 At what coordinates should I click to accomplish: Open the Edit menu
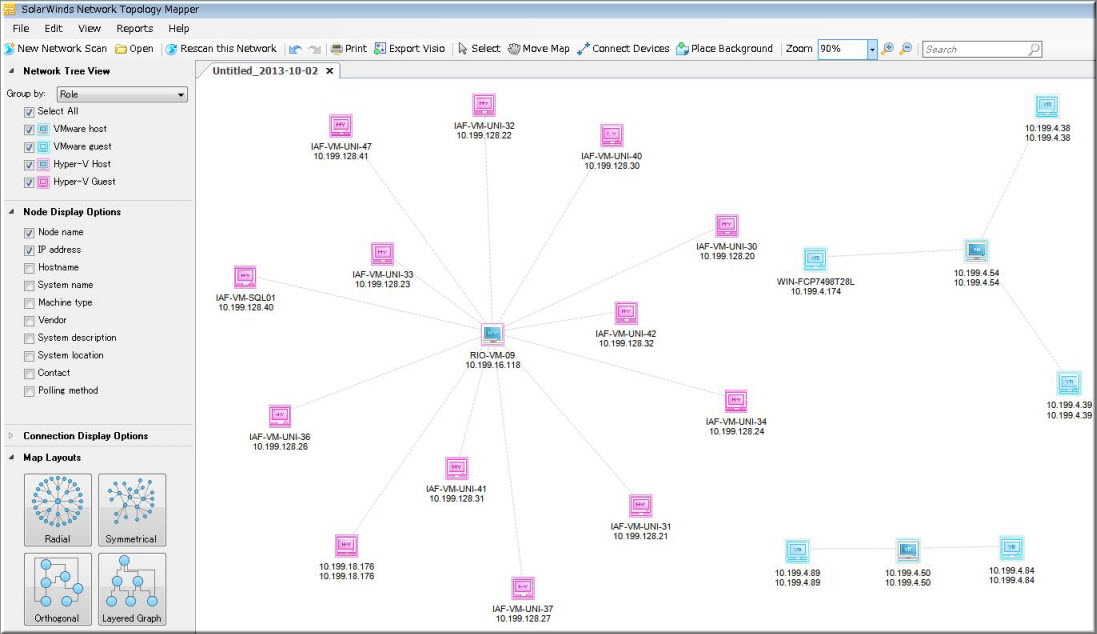pyautogui.click(x=53, y=29)
